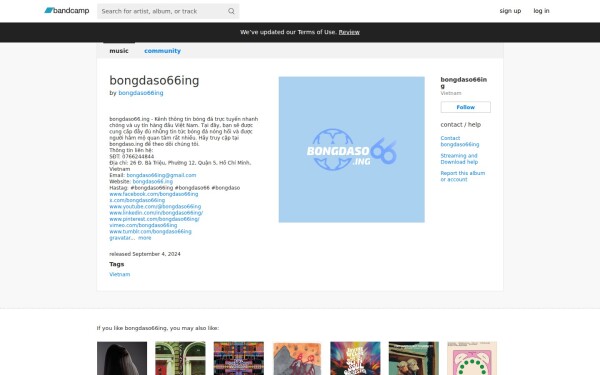Viewport: 600px width, 375px height.
Task: Open the Vietnam tag
Action: tap(119, 274)
